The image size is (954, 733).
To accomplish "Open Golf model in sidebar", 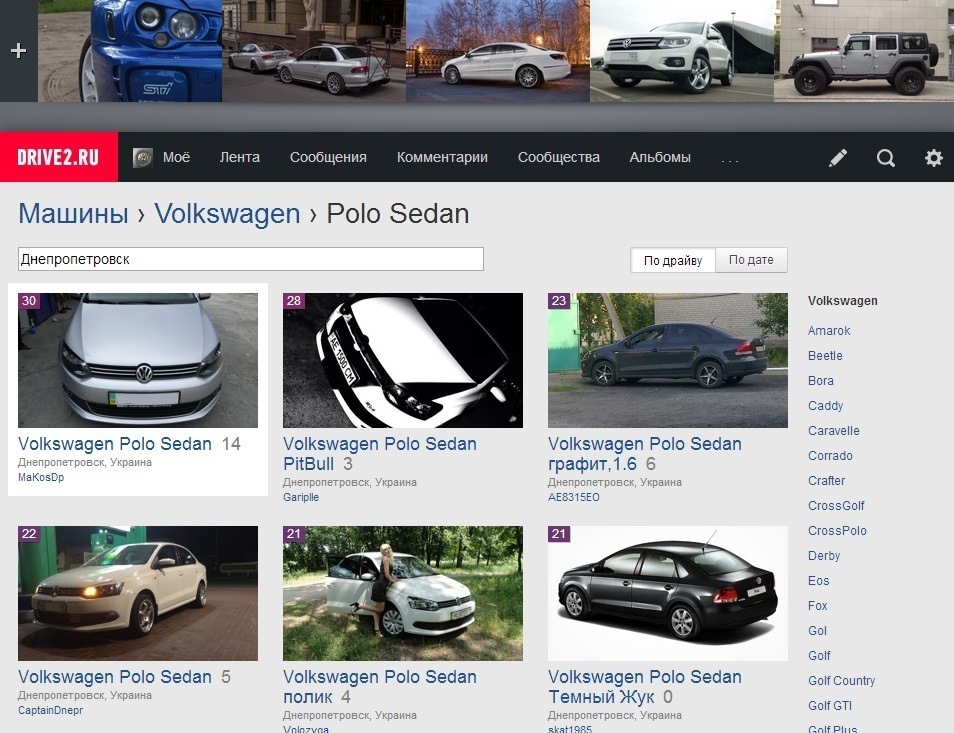I will pos(819,656).
